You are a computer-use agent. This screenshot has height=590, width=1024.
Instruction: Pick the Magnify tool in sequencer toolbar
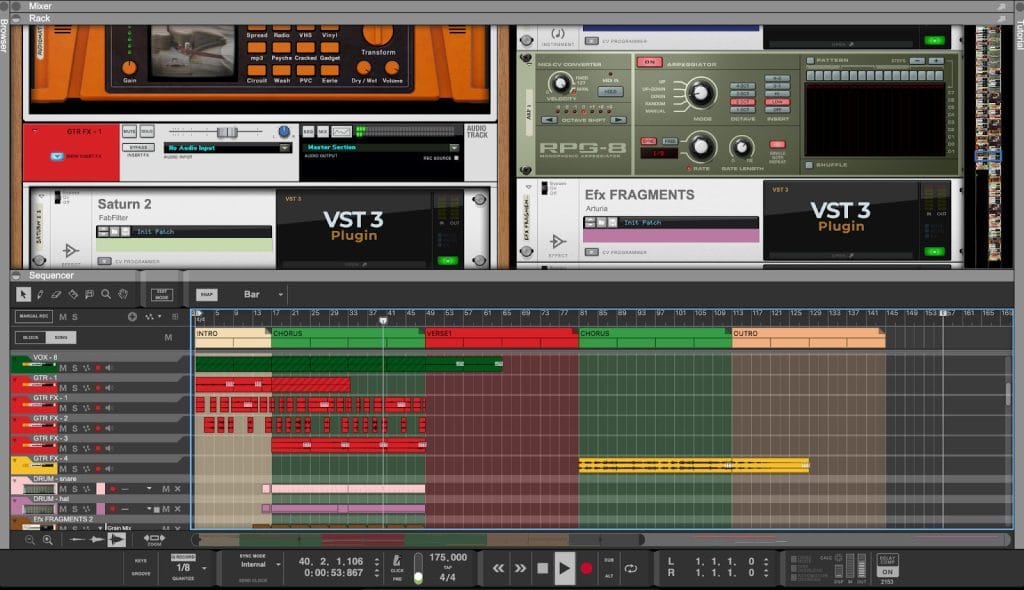(x=105, y=294)
